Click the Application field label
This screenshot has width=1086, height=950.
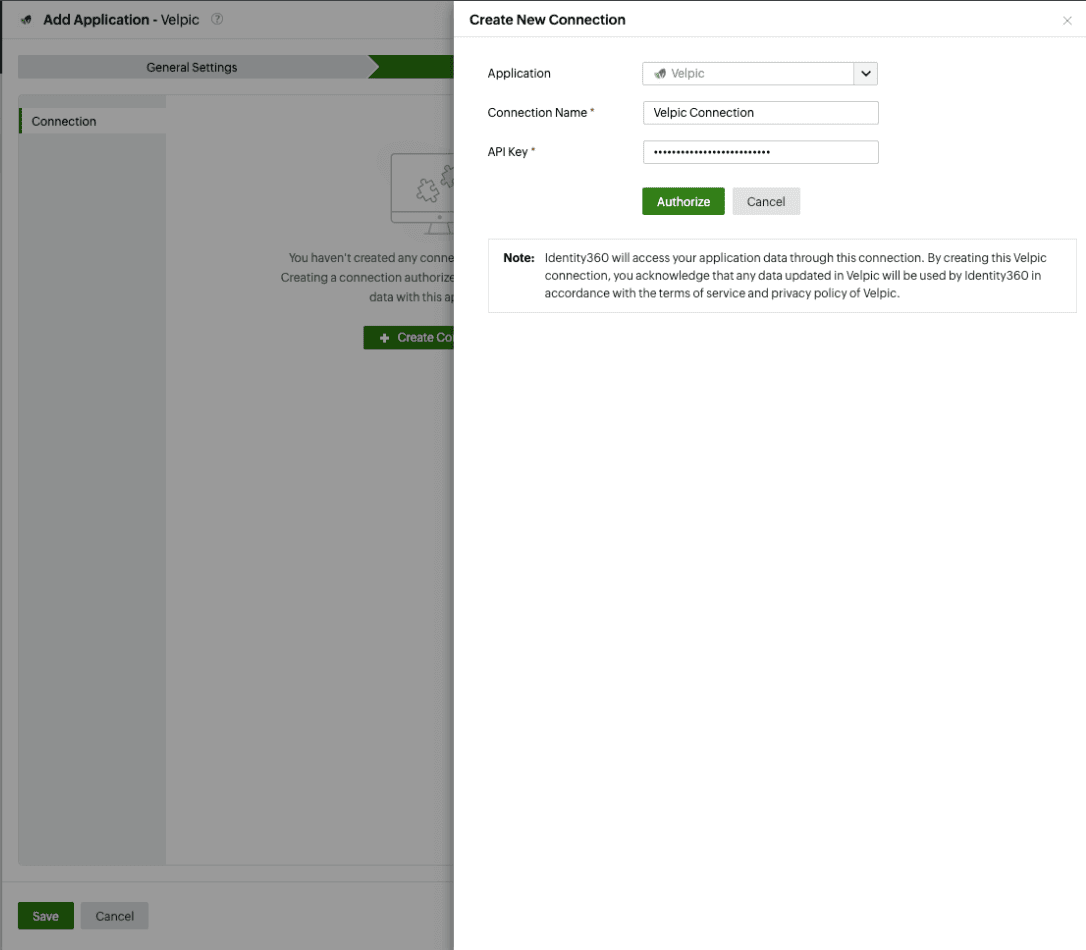(x=519, y=73)
